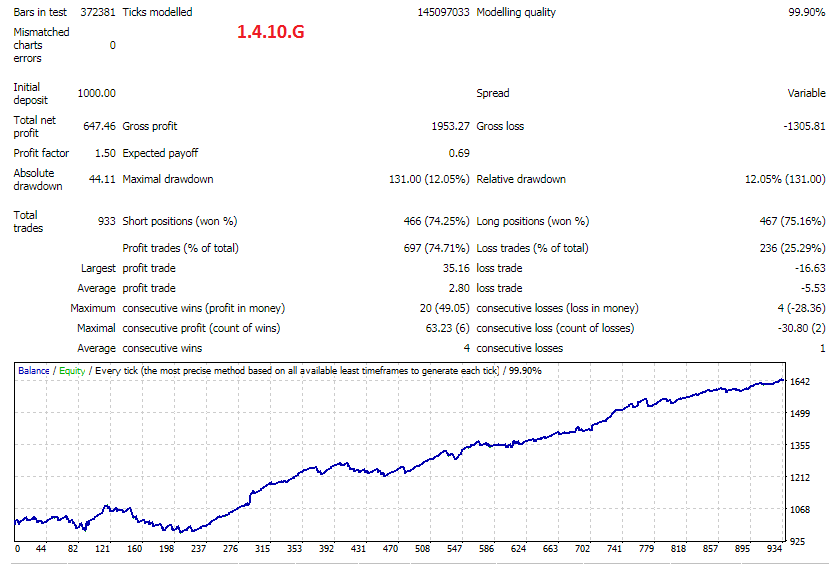Viewport: 831px width, 564px height.
Task: Click the Short positions (won %) label
Action: click(180, 221)
